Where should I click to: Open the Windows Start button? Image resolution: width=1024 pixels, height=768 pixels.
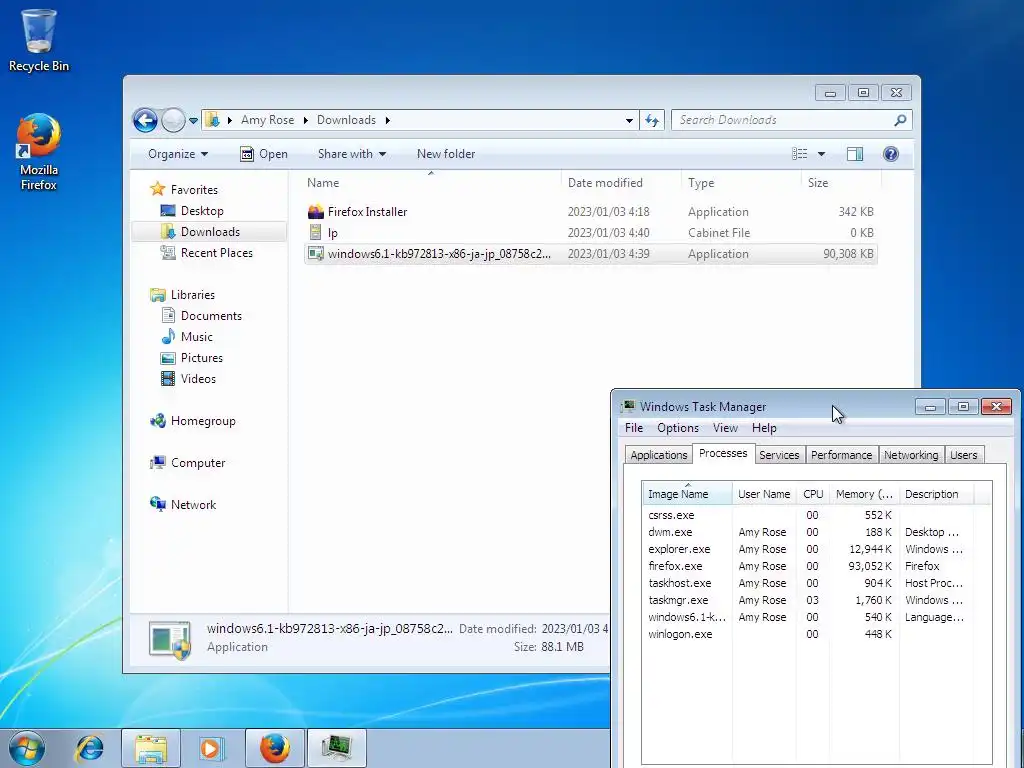pyautogui.click(x=27, y=748)
